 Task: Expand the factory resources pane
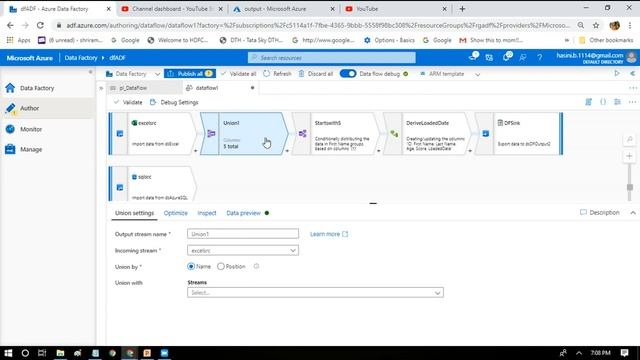click(x=101, y=88)
